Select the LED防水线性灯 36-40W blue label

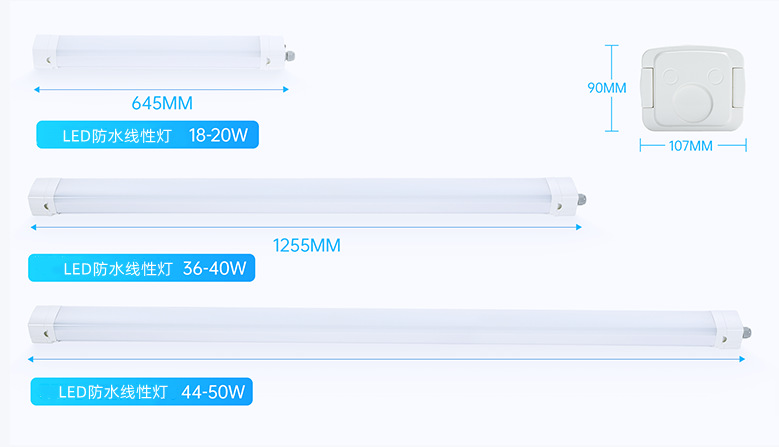pyautogui.click(x=142, y=268)
